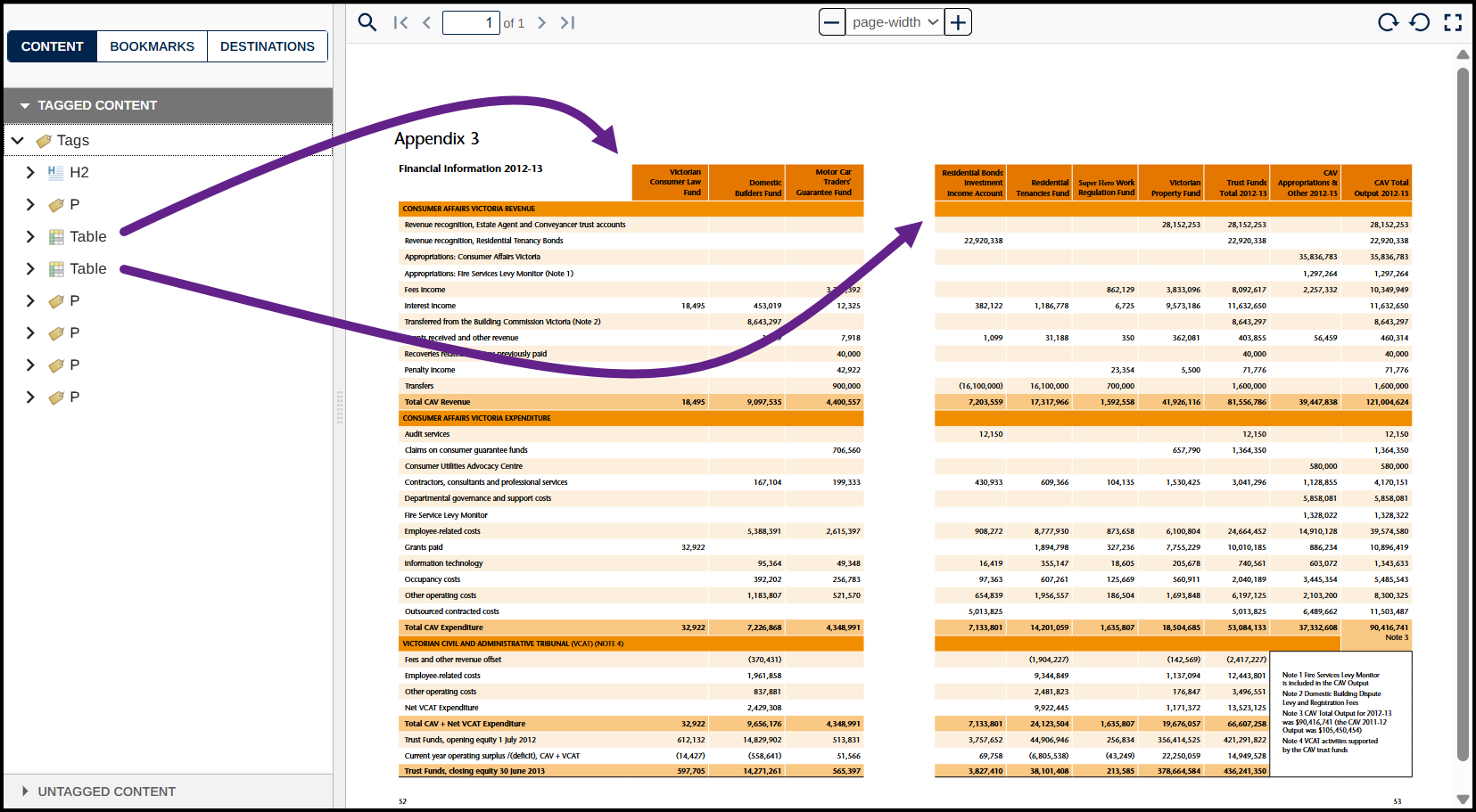Expand the third P tag node
Screen dimensions: 1476x812
[x=30, y=332]
